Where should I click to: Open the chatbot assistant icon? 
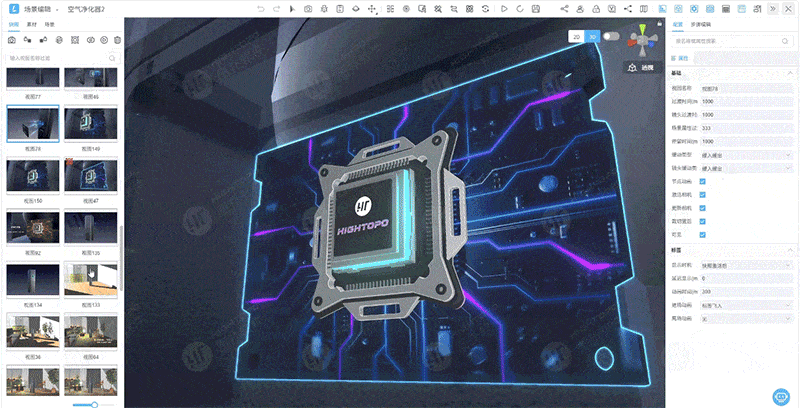click(x=781, y=396)
